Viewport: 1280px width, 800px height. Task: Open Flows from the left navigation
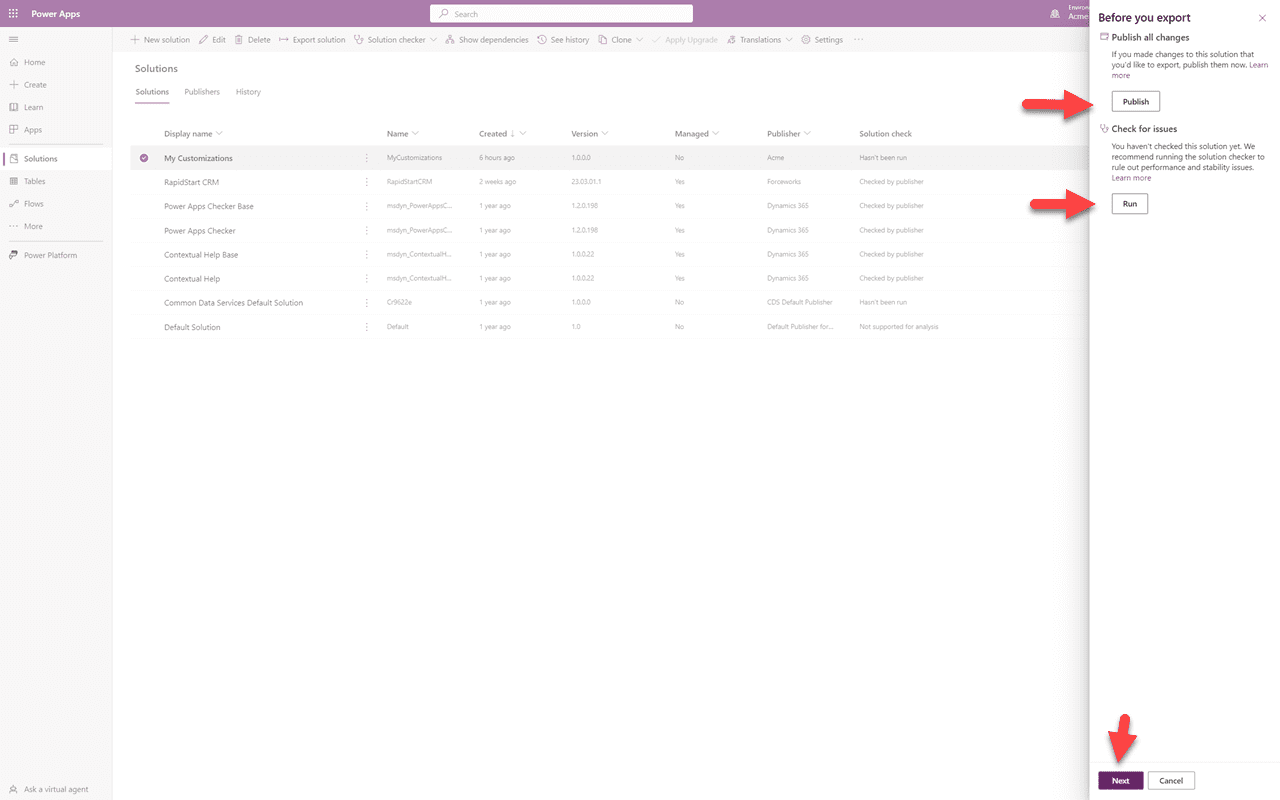[32, 203]
